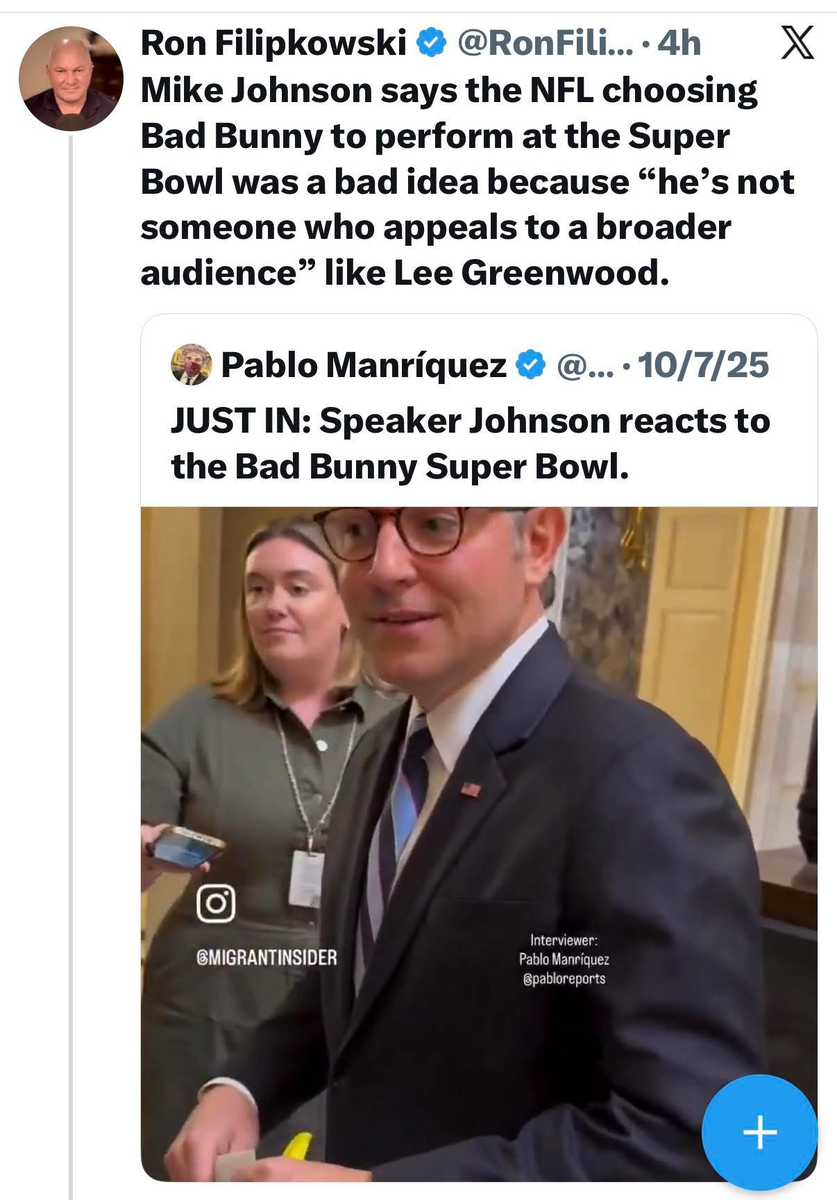837x1200 pixels.
Task: Click the @pabloreports credit in the video
Action: [x=565, y=979]
